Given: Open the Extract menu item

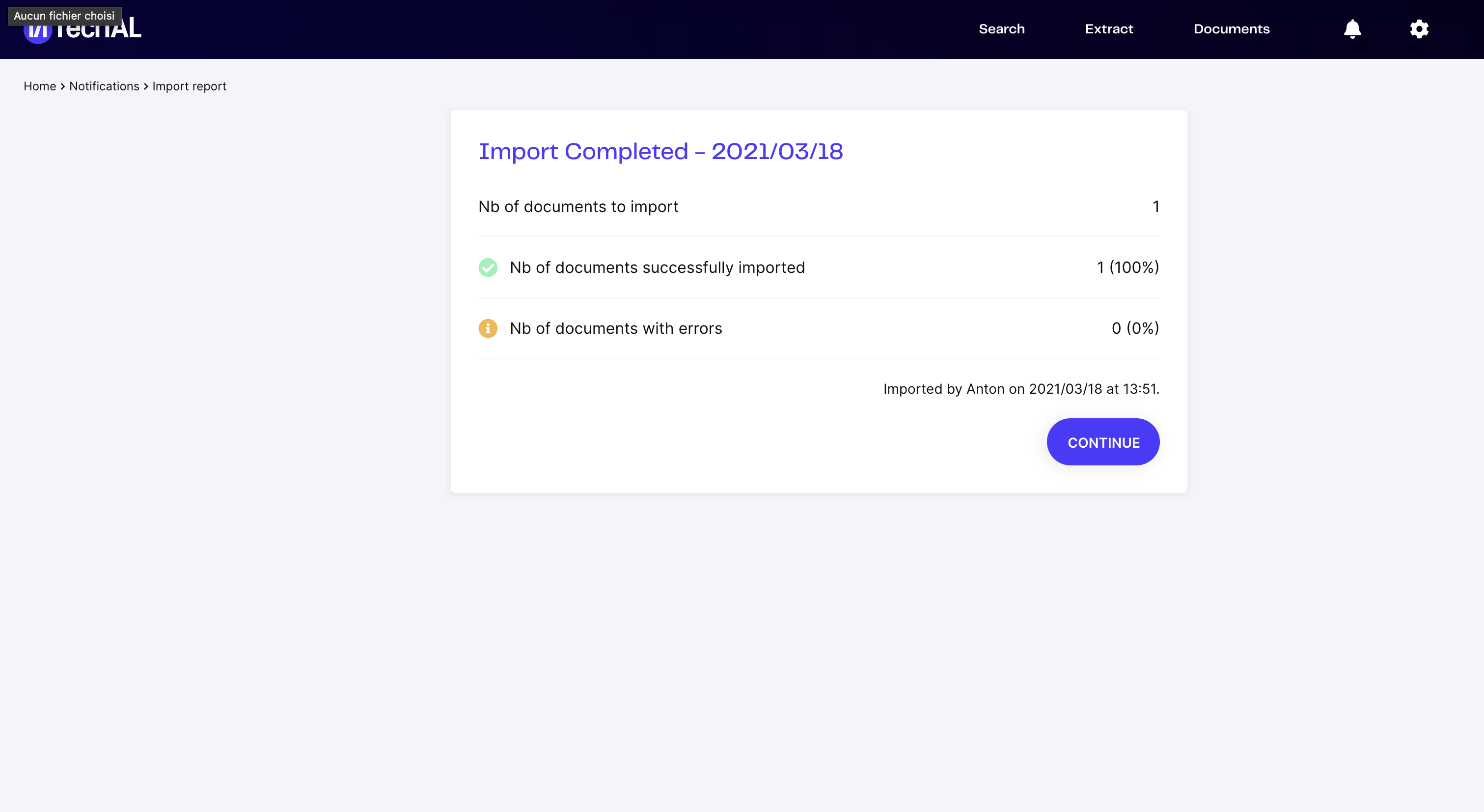Looking at the screenshot, I should tap(1108, 29).
